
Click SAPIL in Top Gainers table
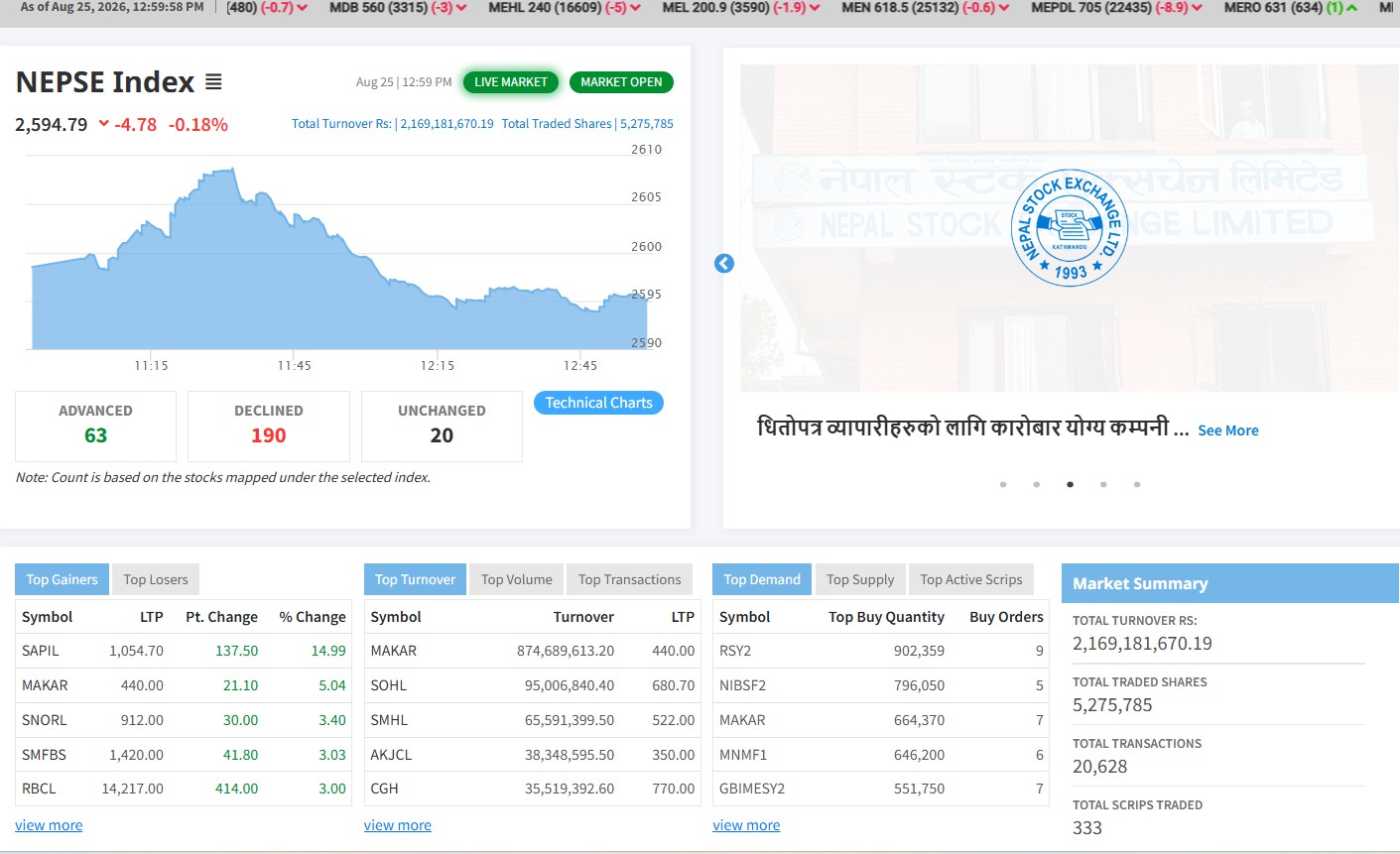tap(41, 651)
